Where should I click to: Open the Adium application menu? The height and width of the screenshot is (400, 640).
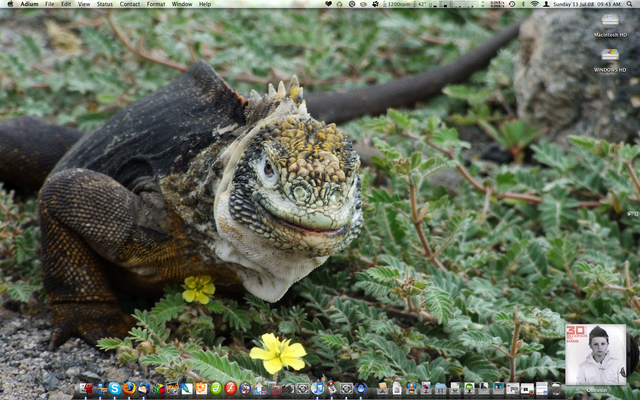point(29,4)
